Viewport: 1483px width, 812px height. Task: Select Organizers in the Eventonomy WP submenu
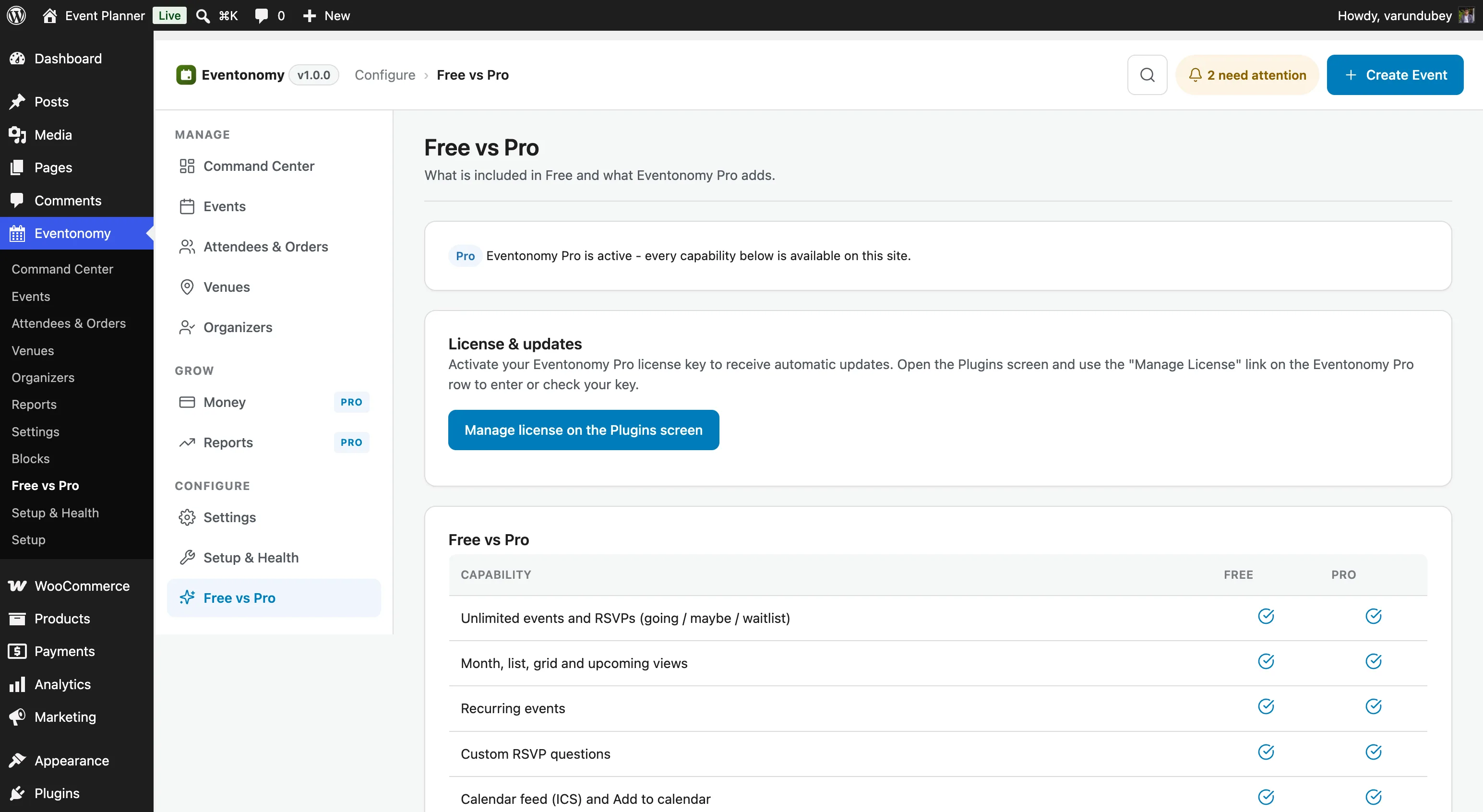click(43, 378)
